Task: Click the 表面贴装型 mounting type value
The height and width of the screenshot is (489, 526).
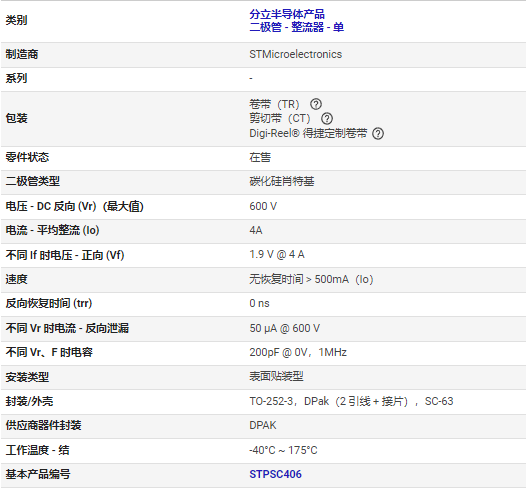Action: pos(276,376)
